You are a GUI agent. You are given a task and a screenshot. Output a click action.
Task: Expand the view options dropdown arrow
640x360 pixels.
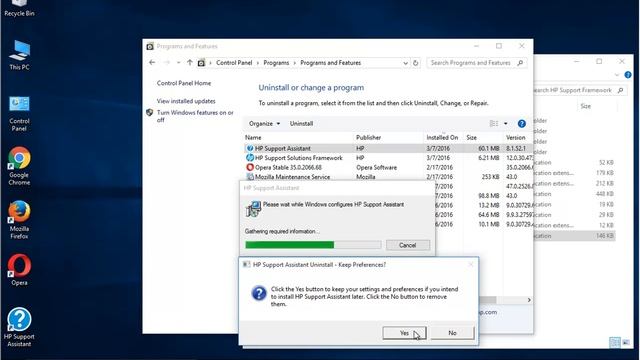(x=506, y=124)
